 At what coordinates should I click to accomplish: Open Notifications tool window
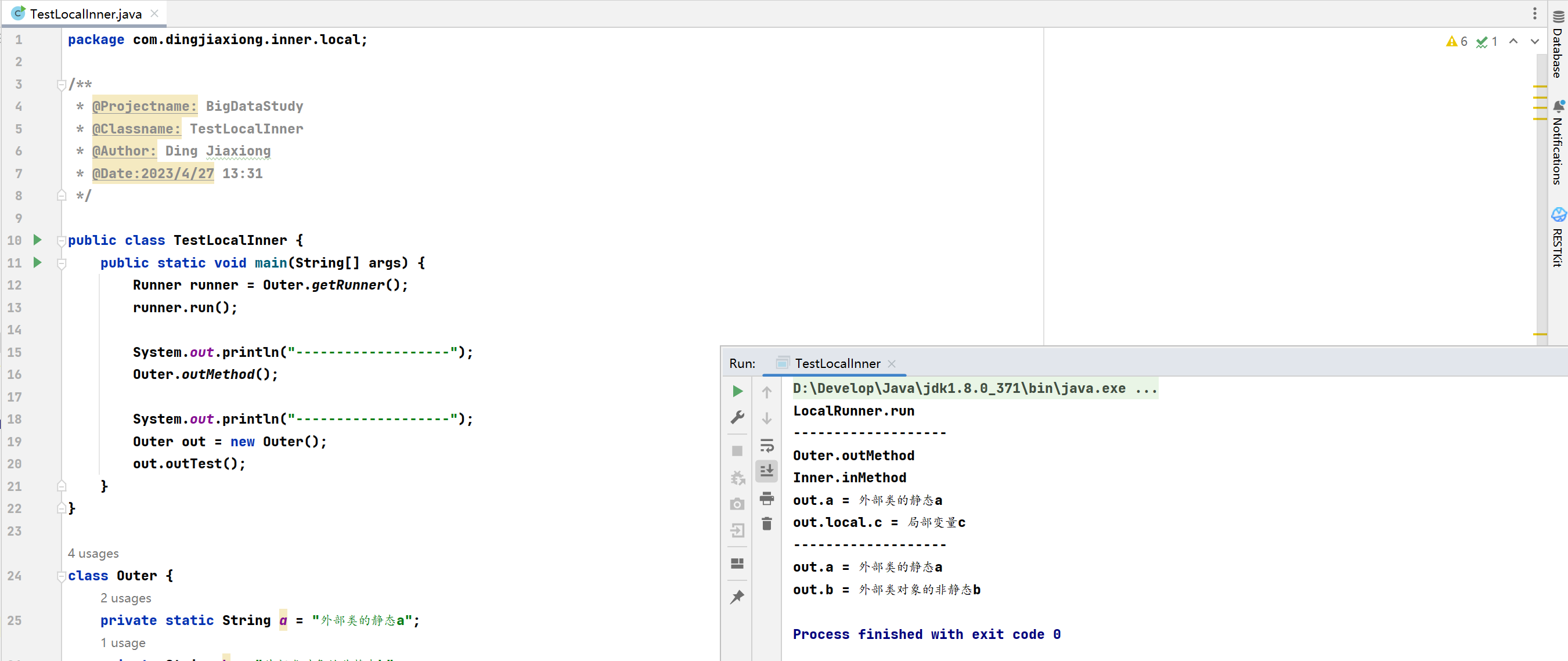tap(1559, 142)
